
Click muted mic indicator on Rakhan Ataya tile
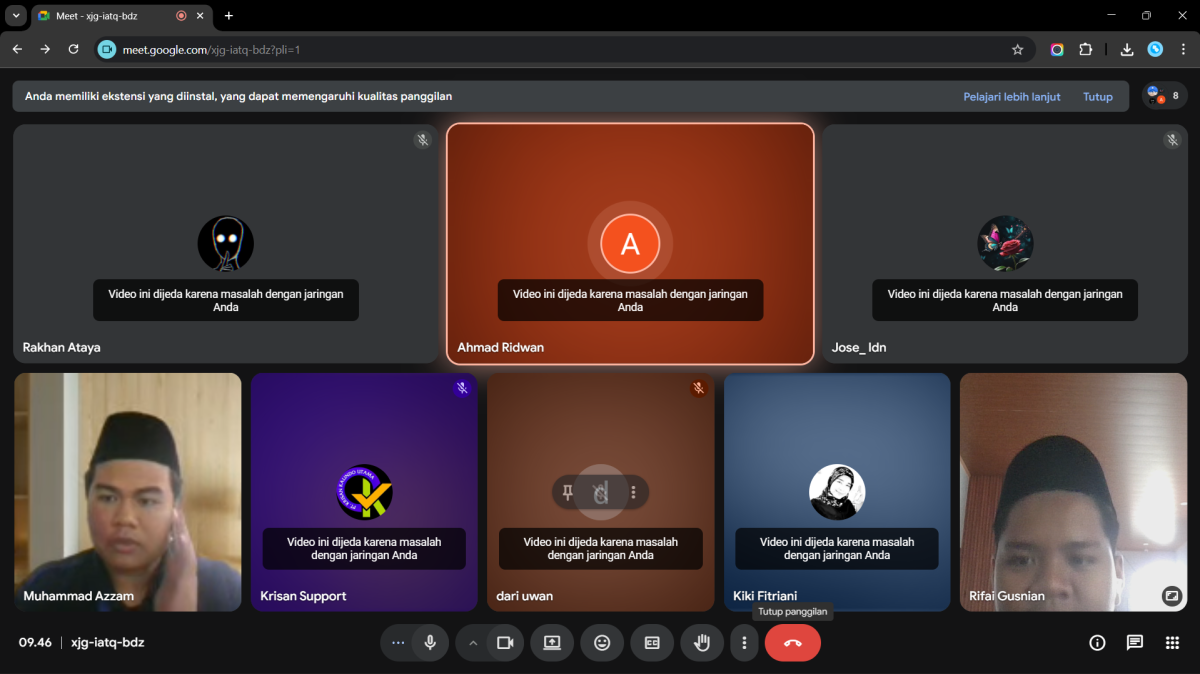pos(423,140)
